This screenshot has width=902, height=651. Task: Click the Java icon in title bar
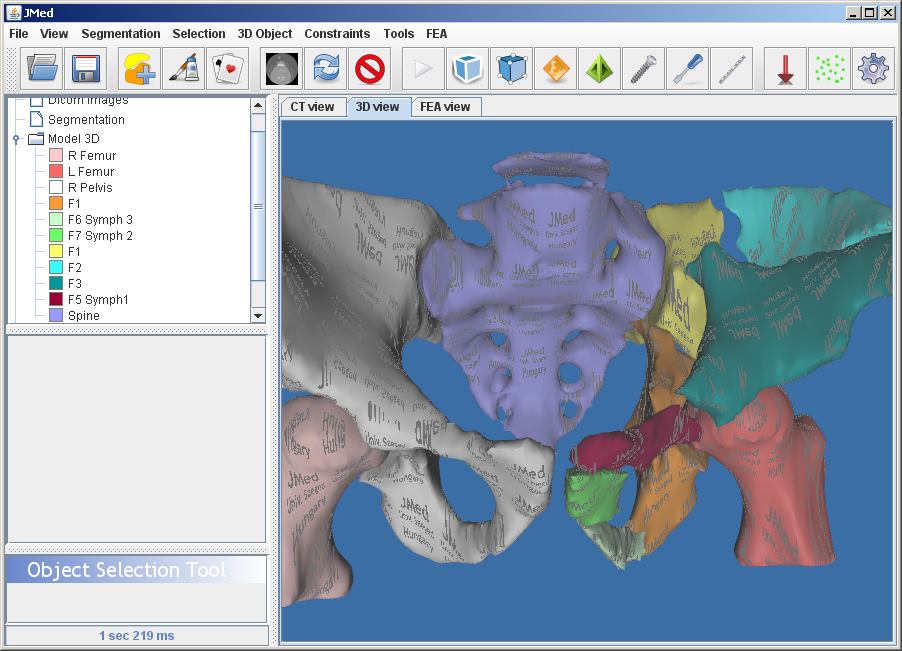[x=14, y=13]
